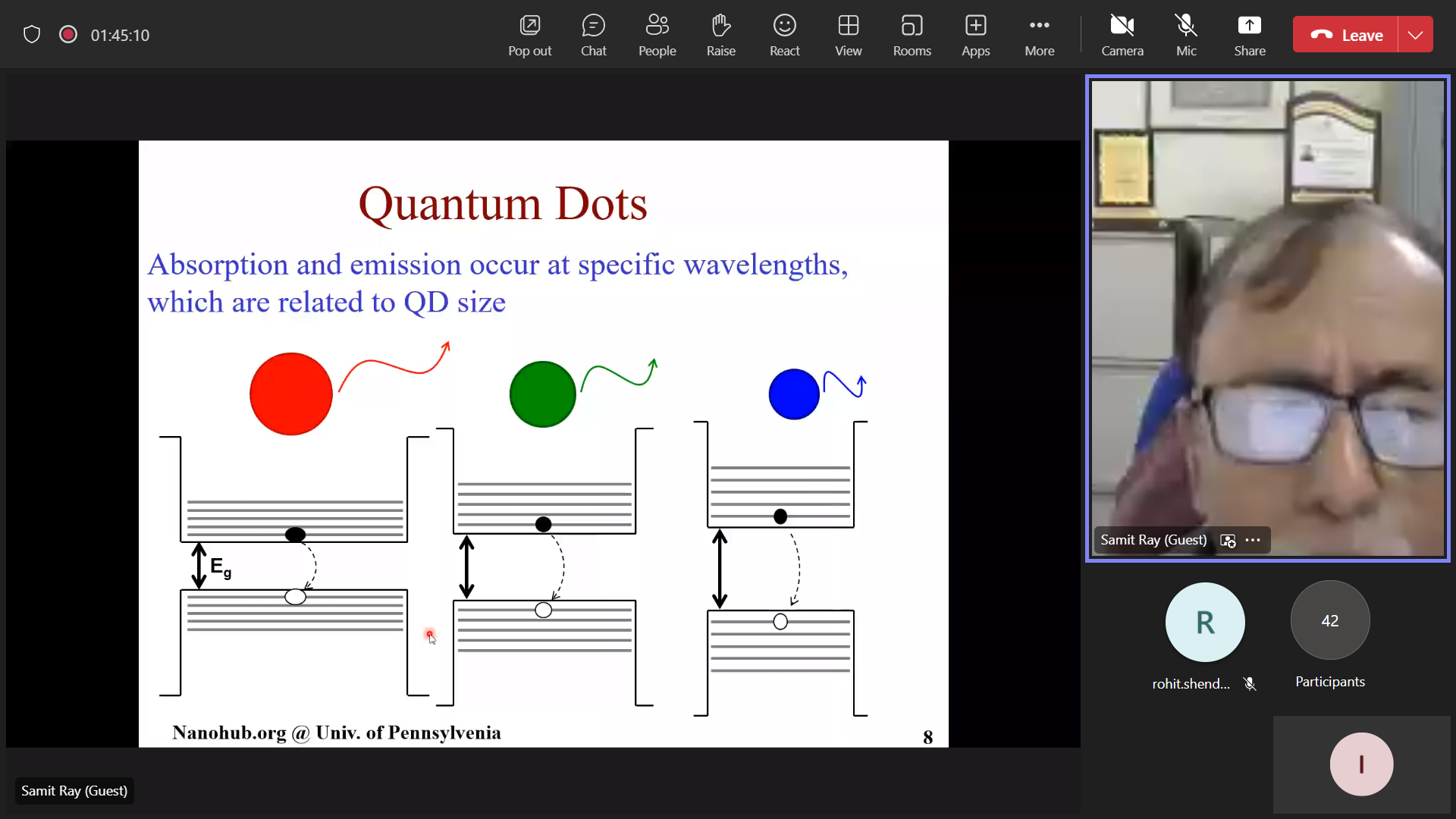
Task: Leave the meeting
Action: coord(1345,35)
